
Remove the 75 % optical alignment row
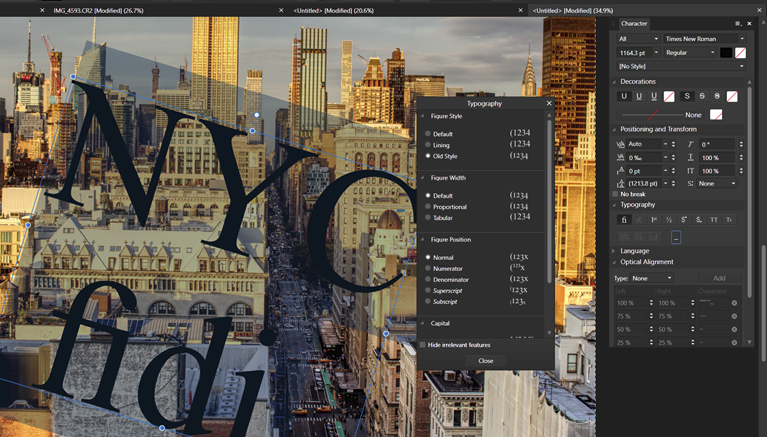pyautogui.click(x=734, y=317)
